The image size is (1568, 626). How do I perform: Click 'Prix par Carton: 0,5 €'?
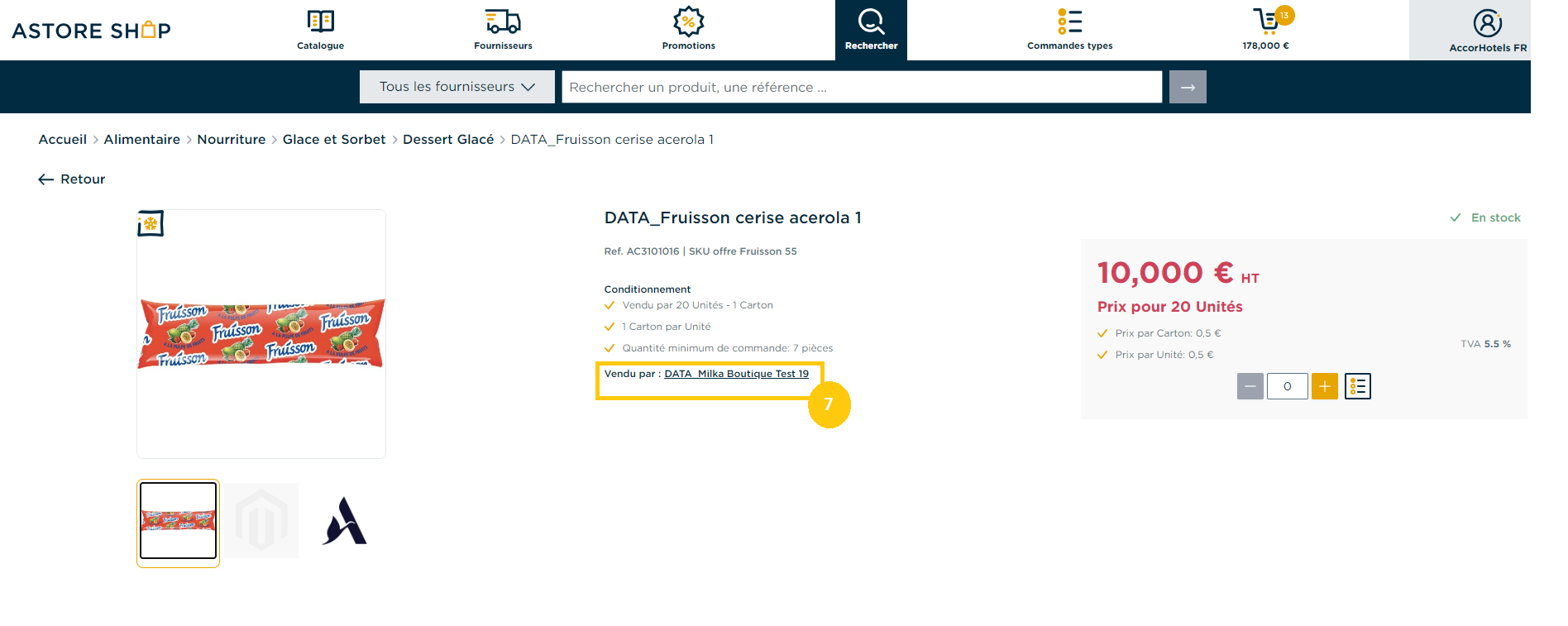click(x=1168, y=333)
